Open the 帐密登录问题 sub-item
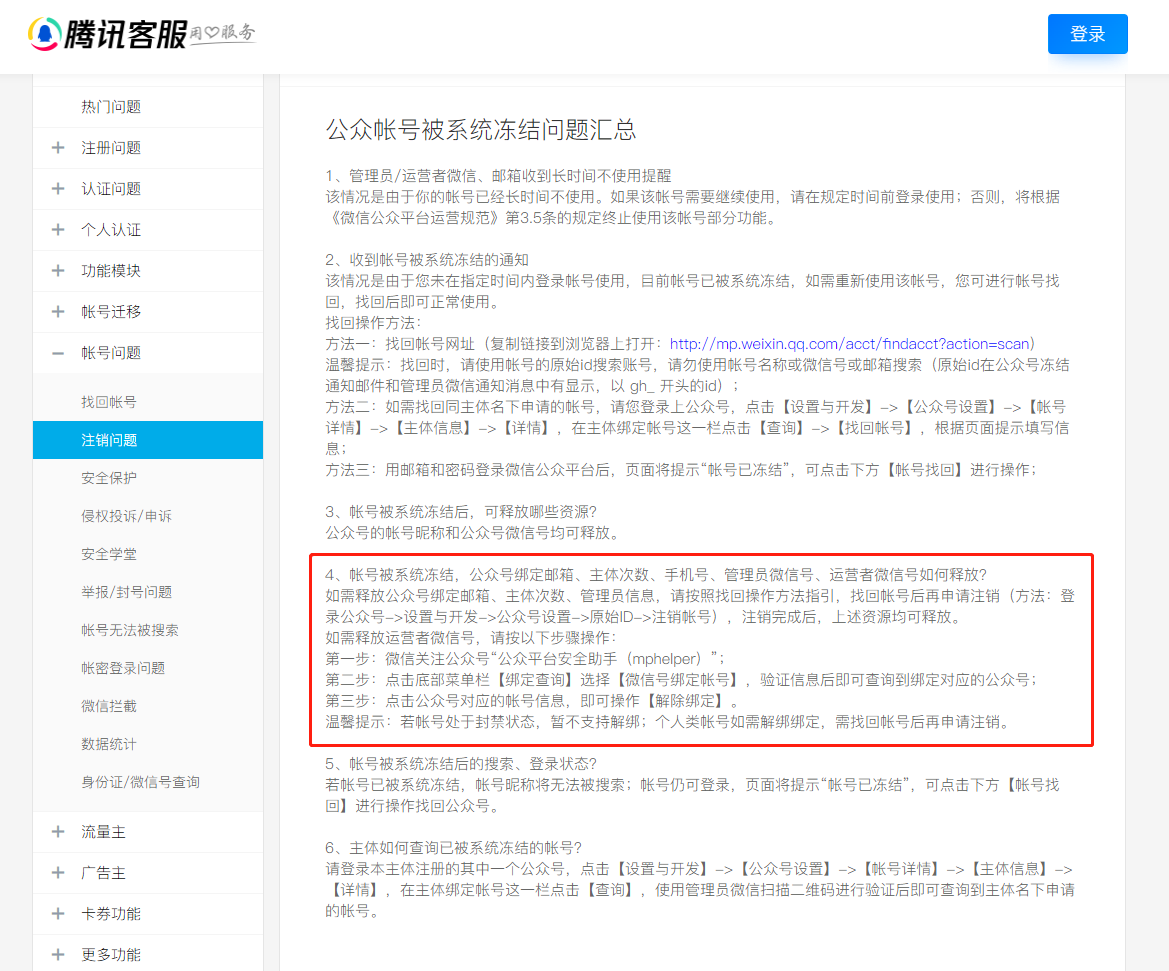 coord(123,668)
